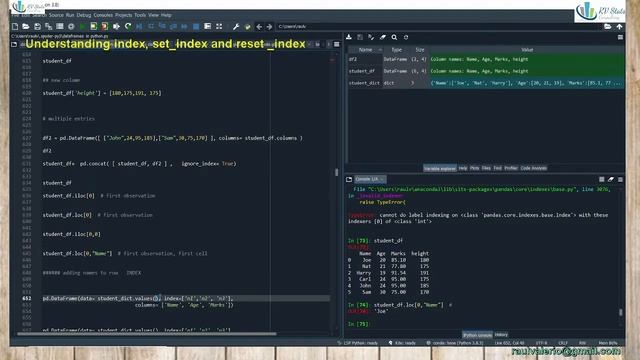Start debugging the file
The width and height of the screenshot is (640, 360).
139,27
